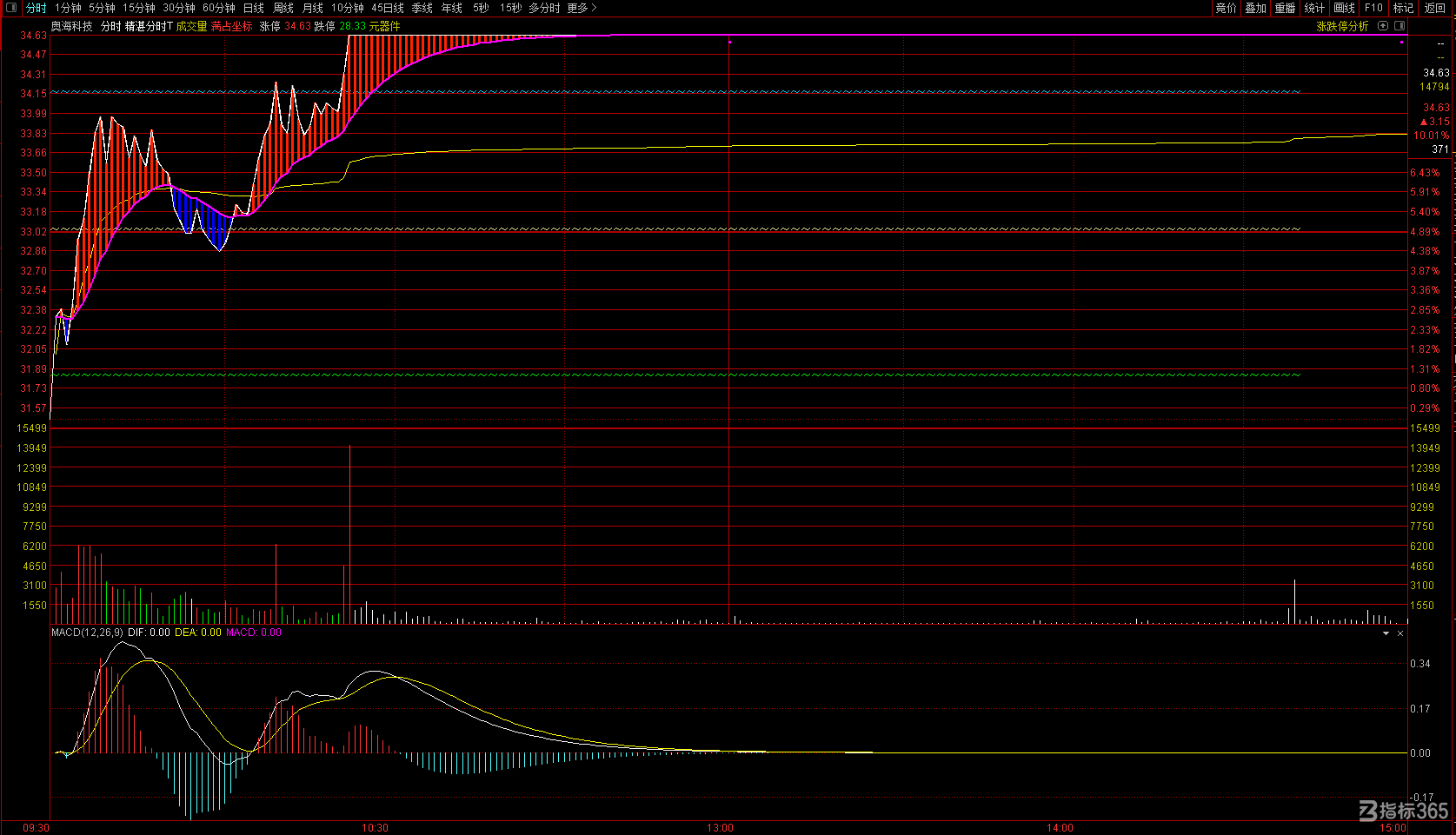Click the MACD(12,26,9) indicator title

pos(87,633)
